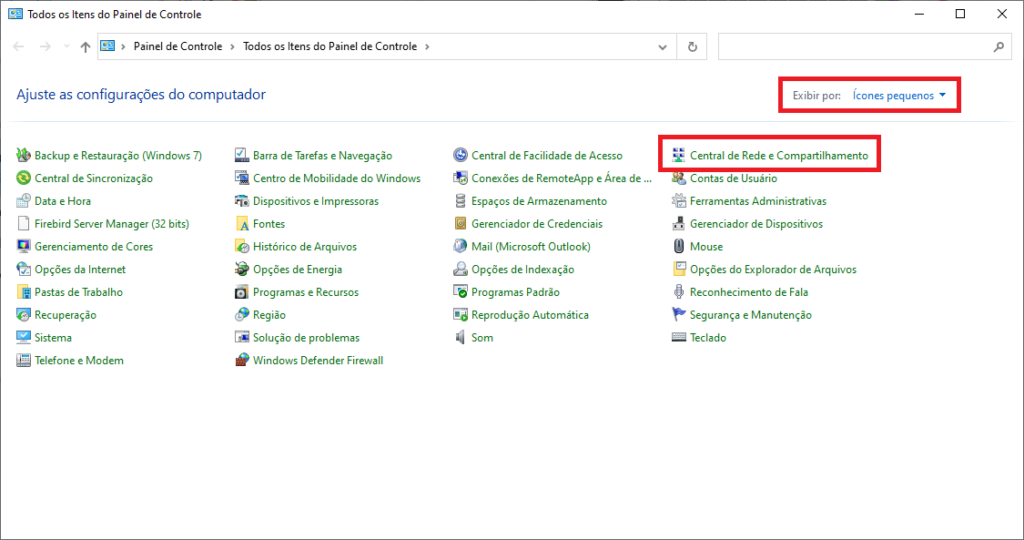Click the Central de Rede e Compartilhamento icon
The height and width of the screenshot is (540, 1024).
click(x=679, y=156)
